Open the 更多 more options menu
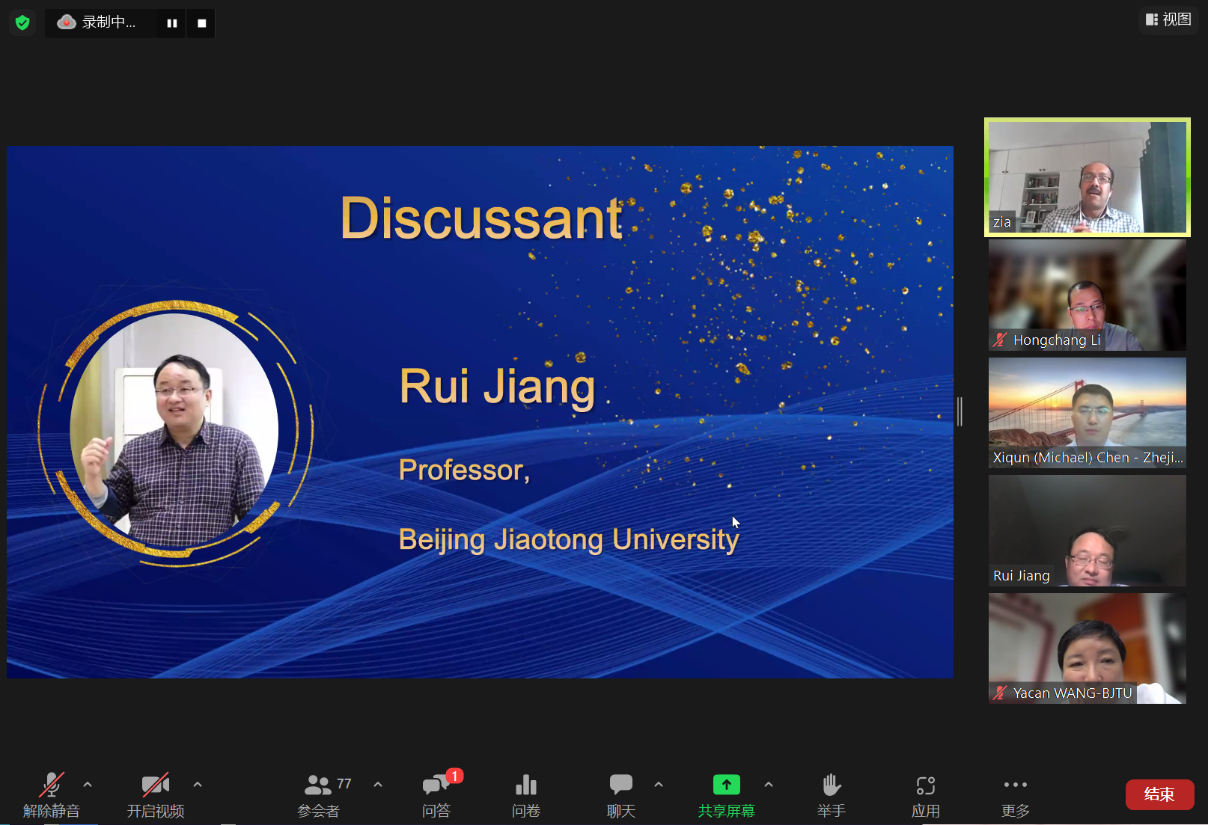 tap(1015, 796)
